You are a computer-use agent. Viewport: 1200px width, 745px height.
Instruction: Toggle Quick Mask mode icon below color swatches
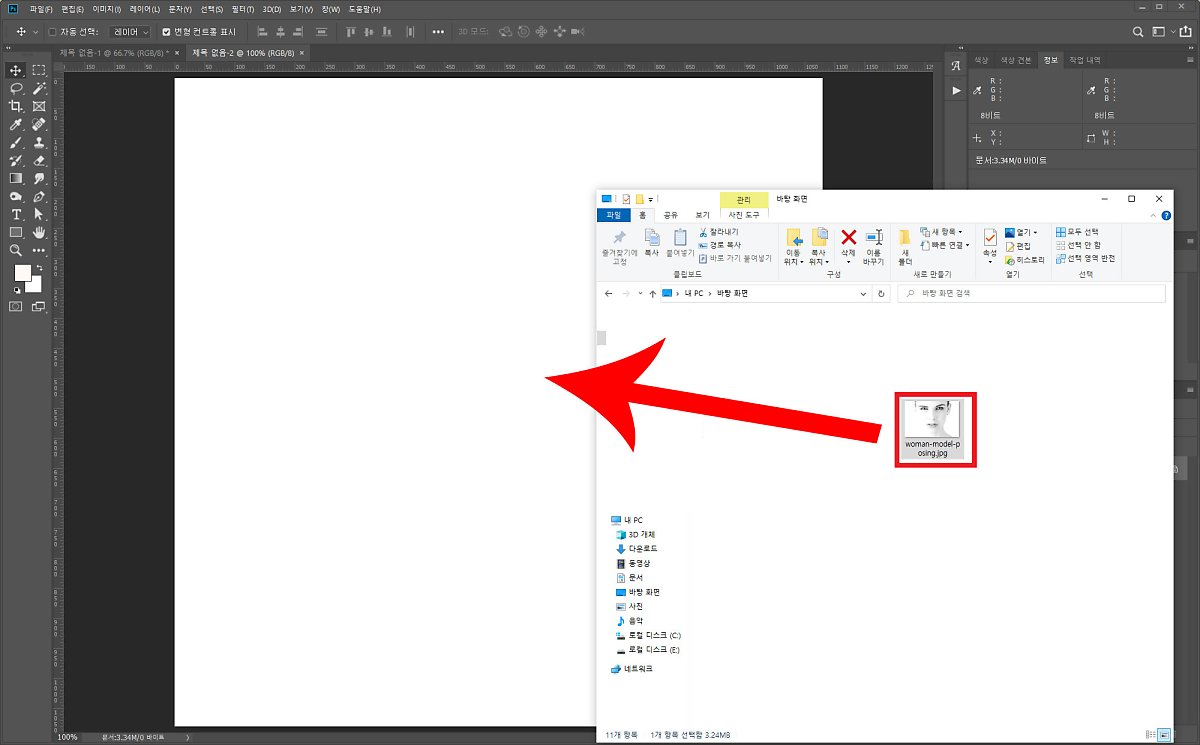click(16, 306)
